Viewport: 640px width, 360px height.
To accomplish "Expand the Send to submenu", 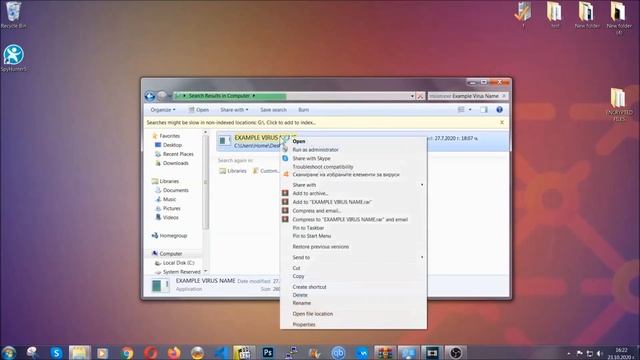I will pyautogui.click(x=353, y=258).
